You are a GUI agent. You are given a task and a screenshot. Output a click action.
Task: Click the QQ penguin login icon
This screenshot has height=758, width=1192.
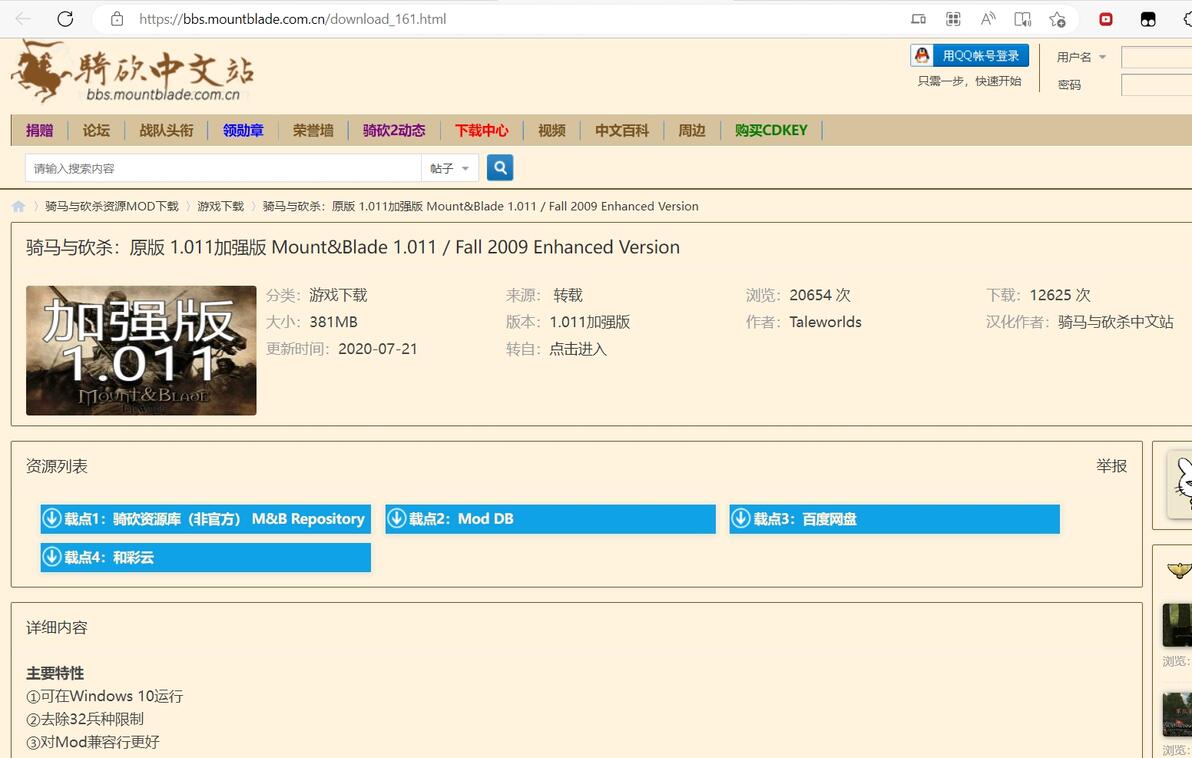tap(922, 56)
